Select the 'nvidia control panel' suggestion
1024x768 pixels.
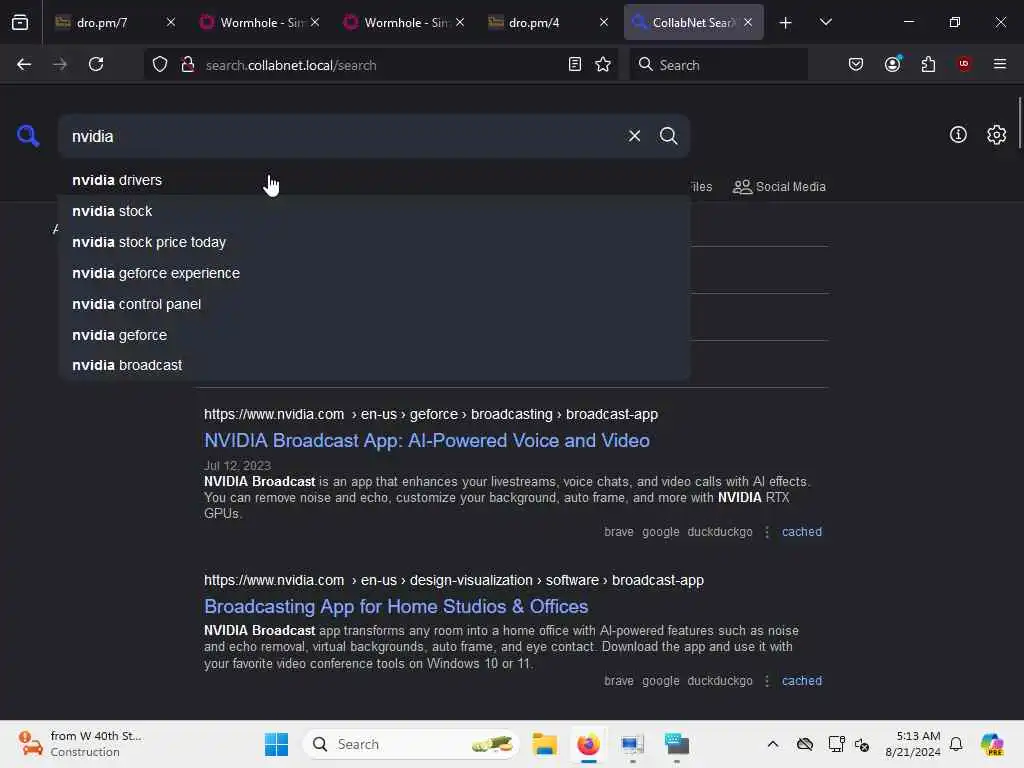tap(374, 304)
